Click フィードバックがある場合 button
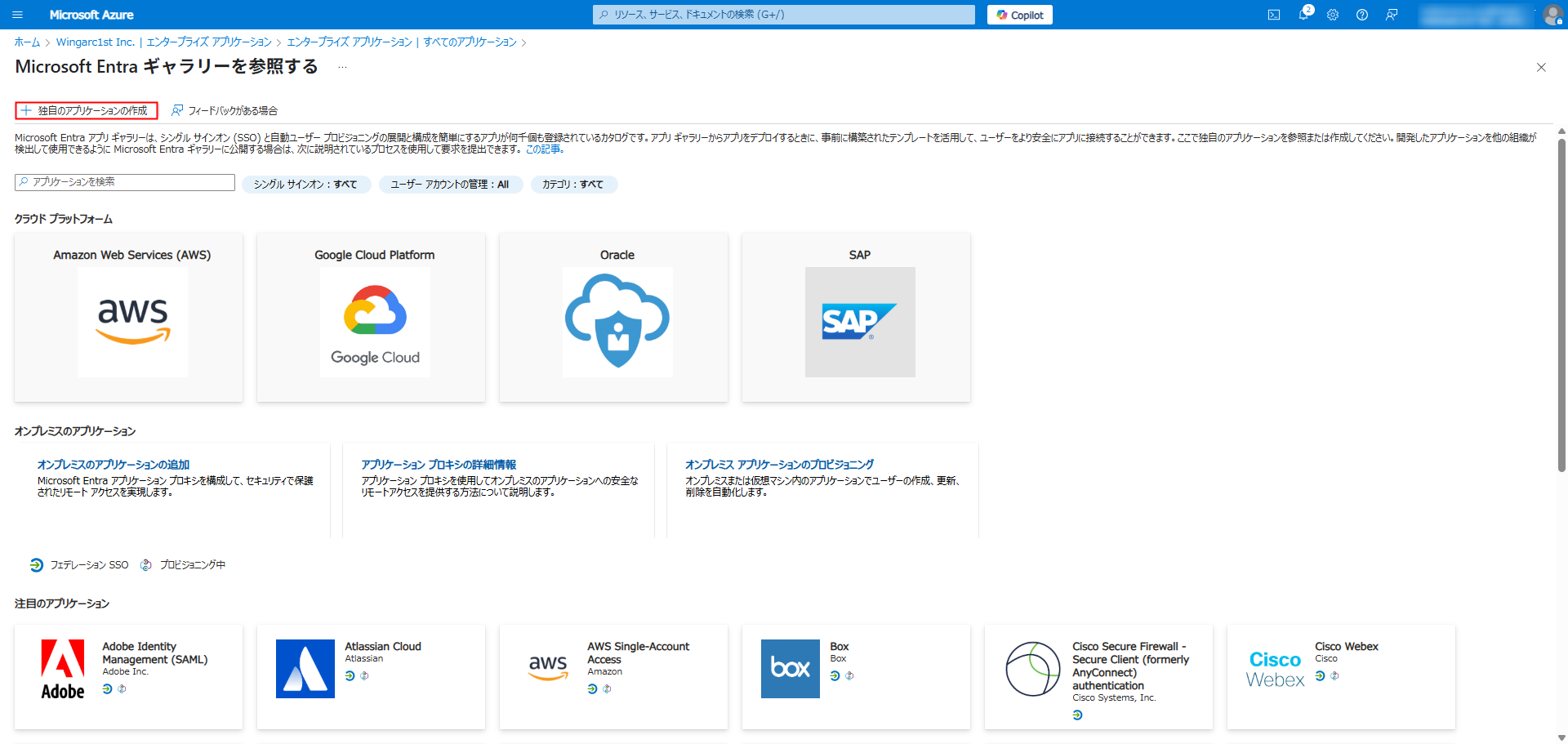The width and height of the screenshot is (1568, 744). tap(225, 110)
